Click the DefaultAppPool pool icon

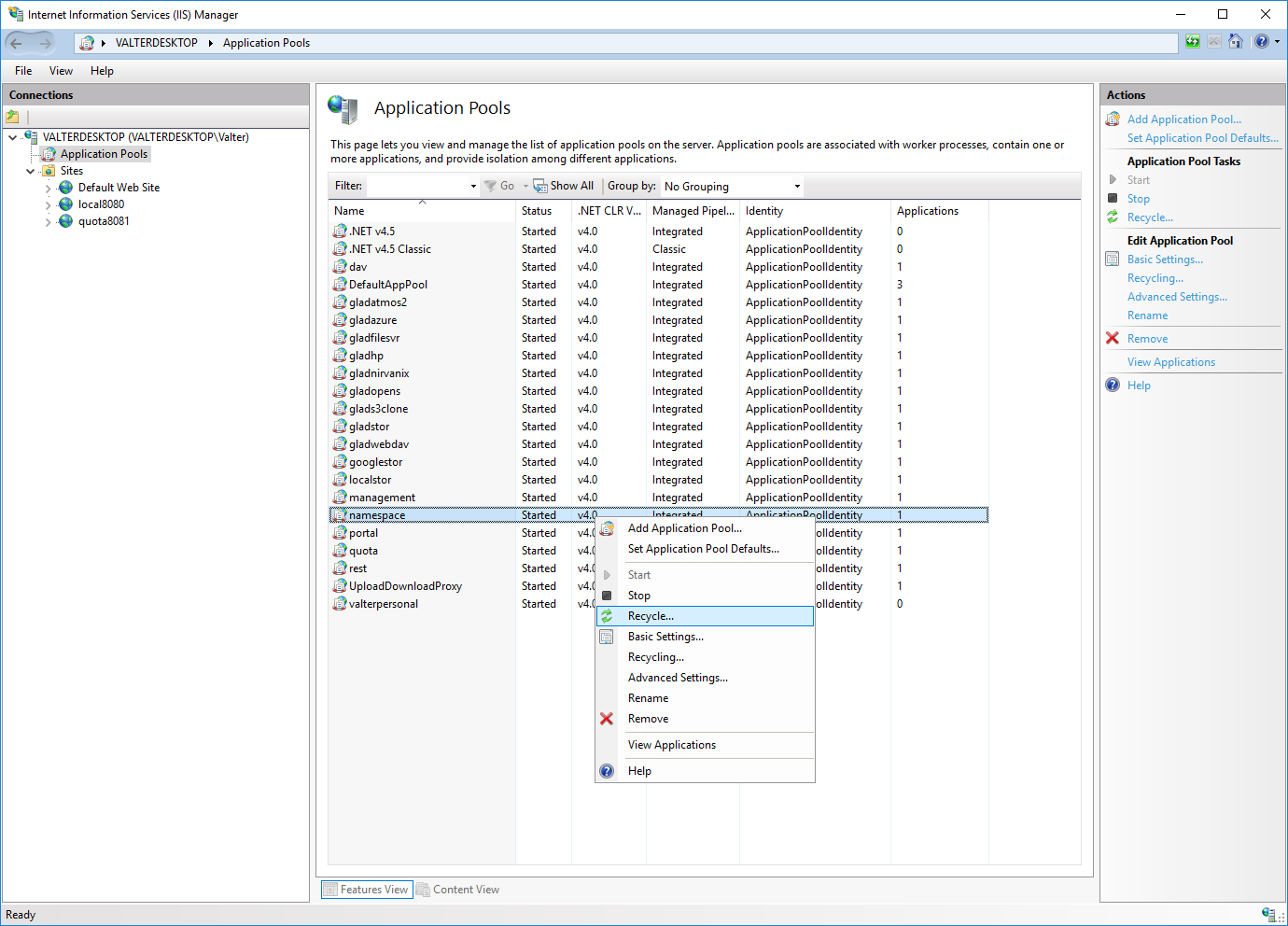[341, 285]
